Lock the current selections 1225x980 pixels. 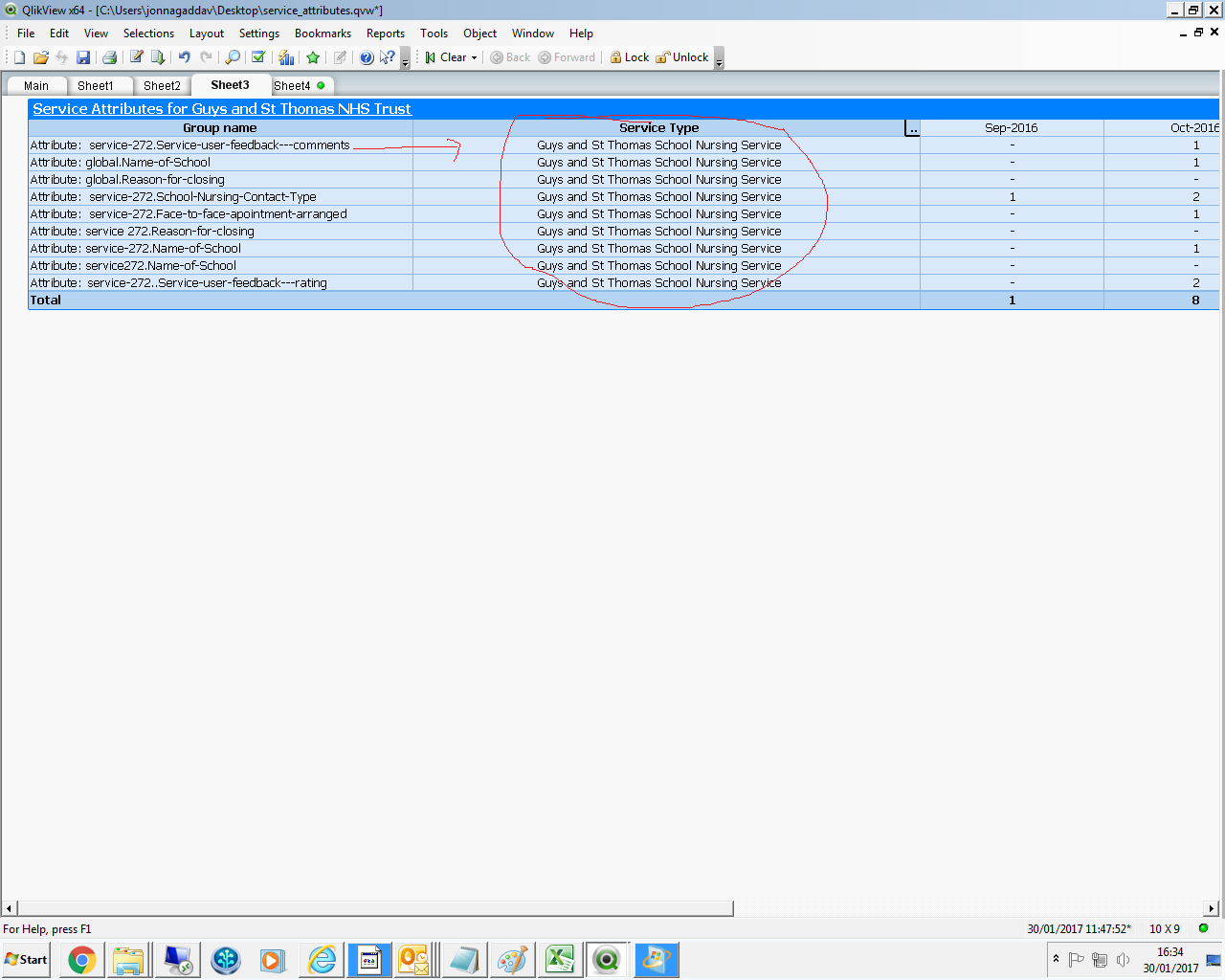tap(630, 57)
